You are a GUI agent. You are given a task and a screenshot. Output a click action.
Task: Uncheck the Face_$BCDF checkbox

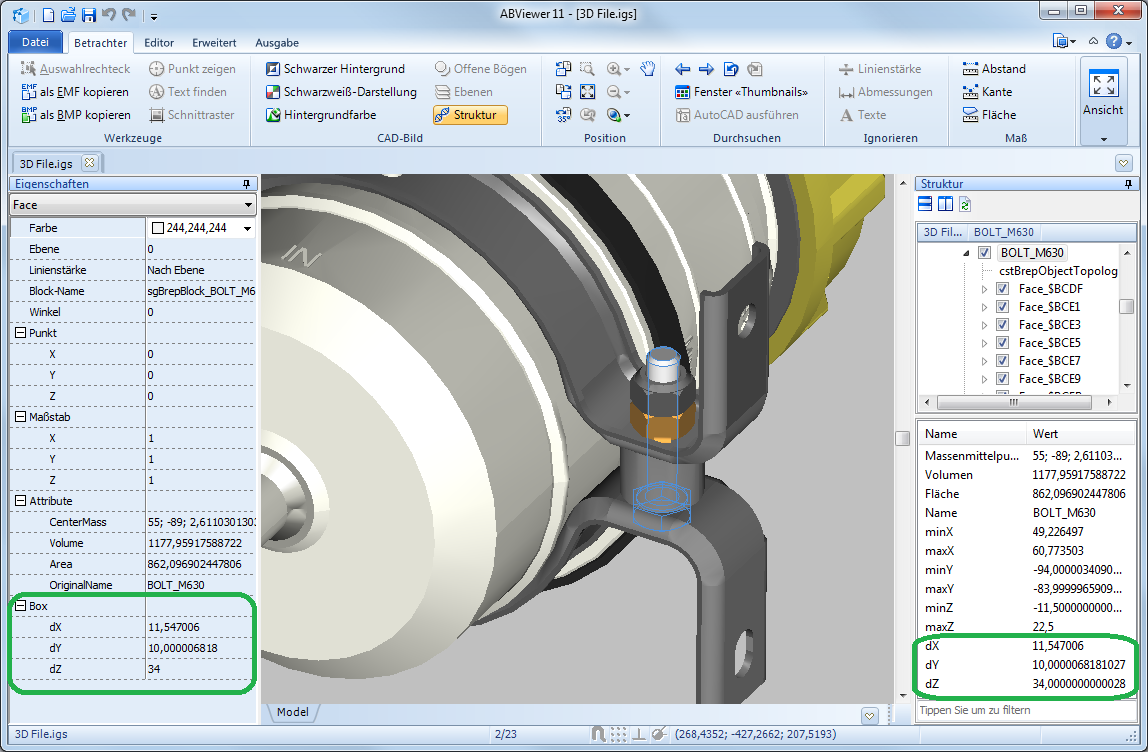[x=1003, y=289]
